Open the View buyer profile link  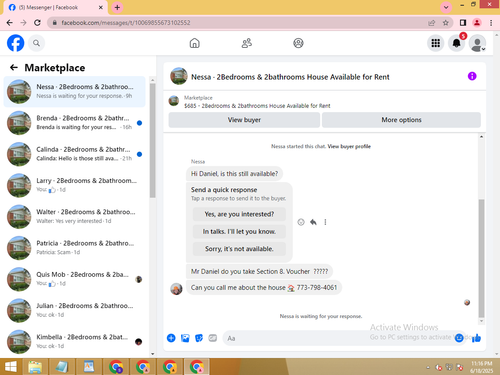349,146
